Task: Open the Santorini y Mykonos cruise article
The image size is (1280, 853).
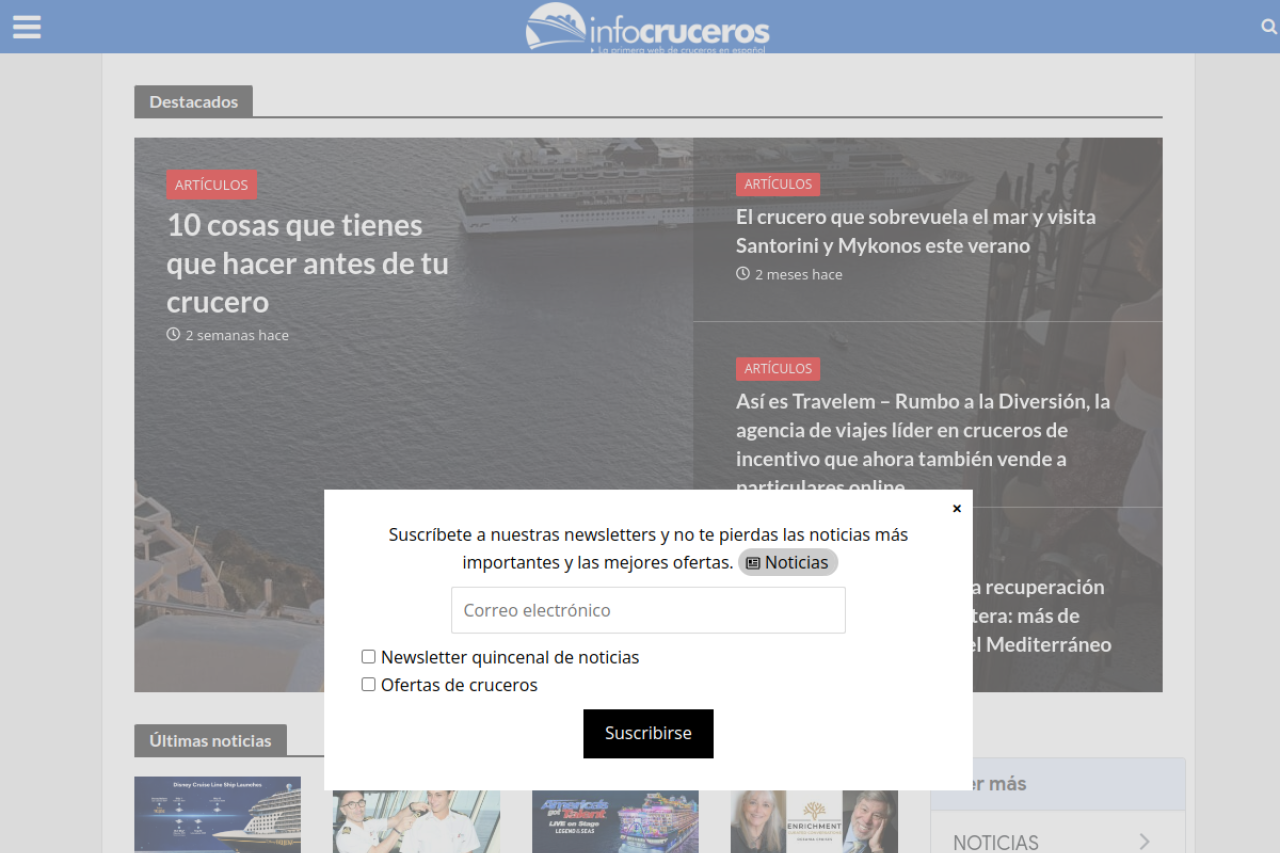Action: 916,231
